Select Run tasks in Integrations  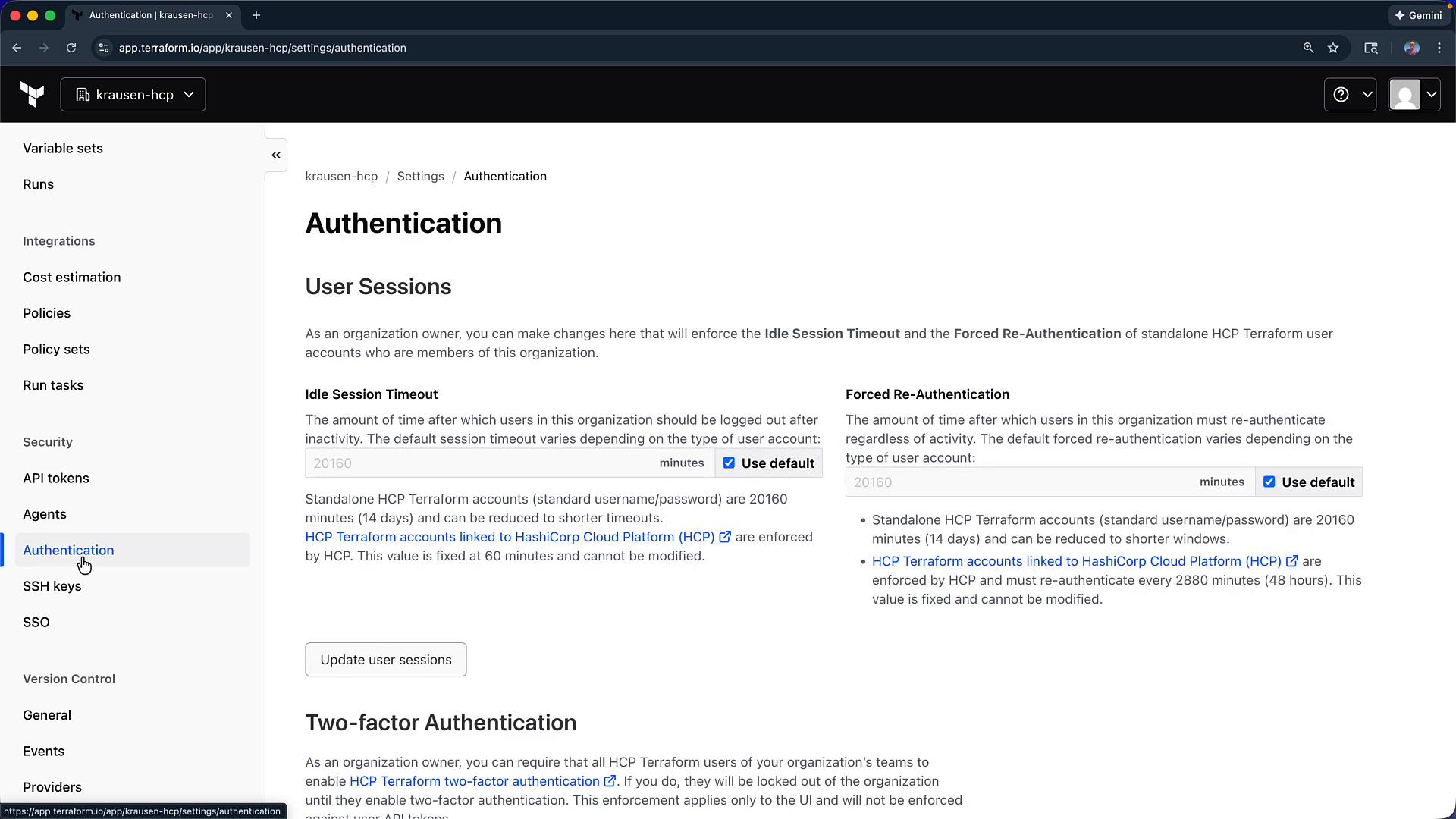[53, 385]
